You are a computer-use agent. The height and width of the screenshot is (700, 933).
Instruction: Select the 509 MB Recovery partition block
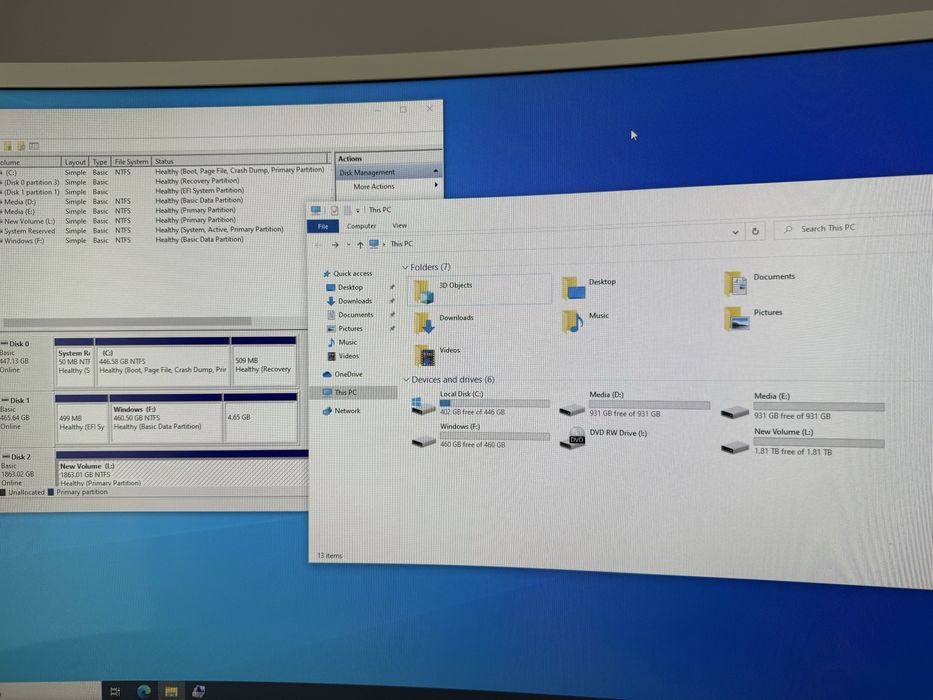click(264, 361)
